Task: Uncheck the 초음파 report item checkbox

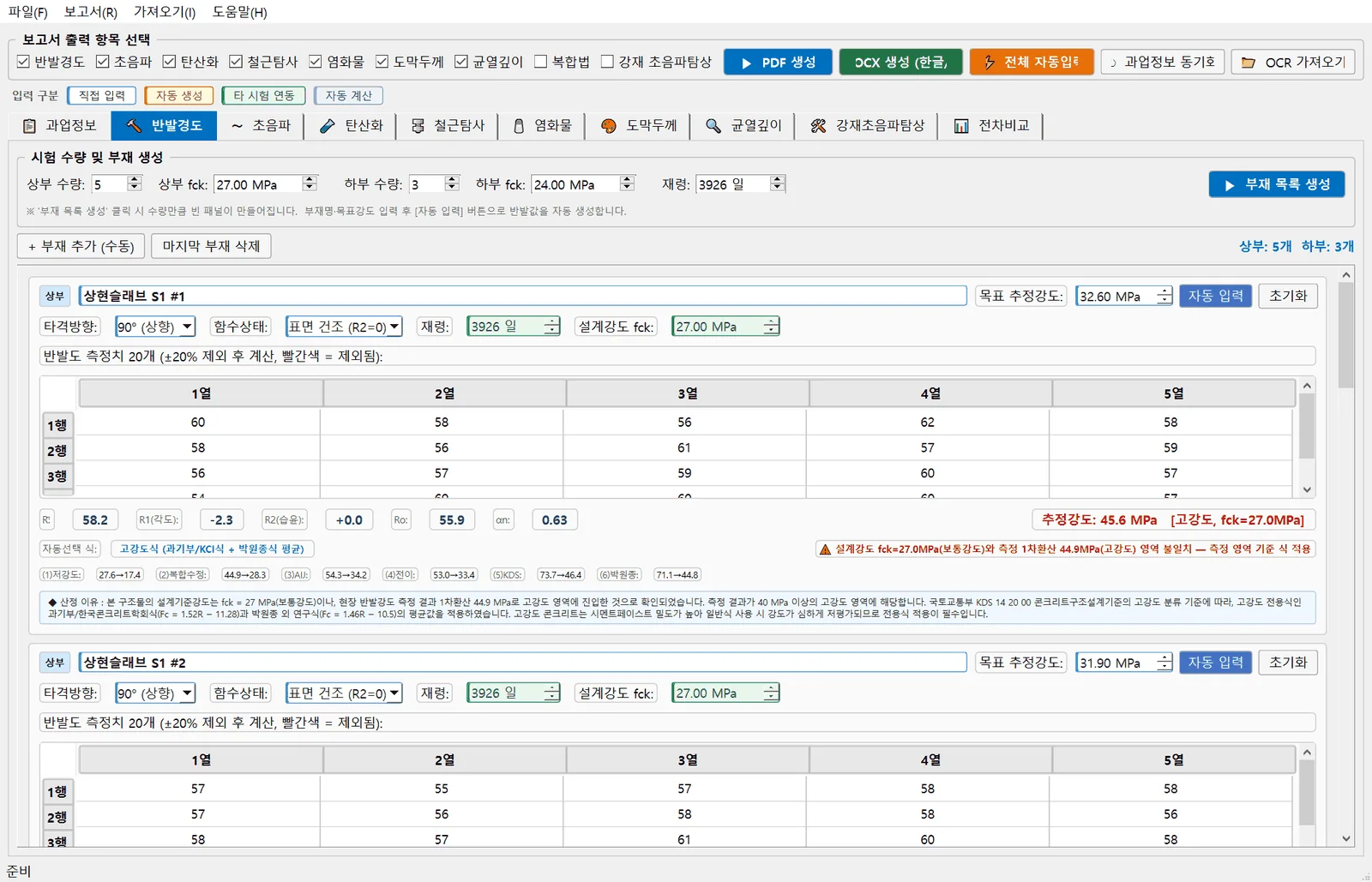Action: coord(103,62)
